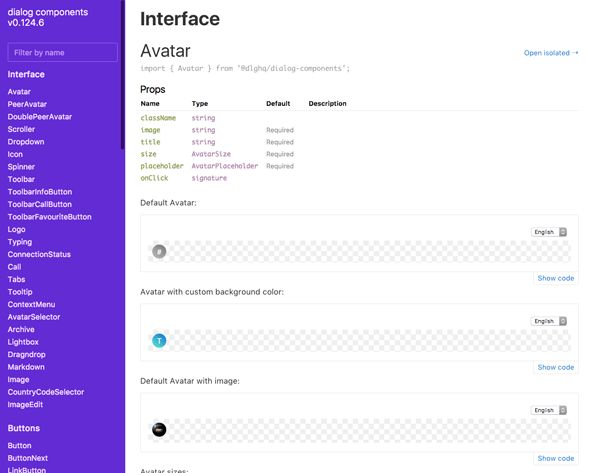
Task: Click the sidebar vertical scrollbar
Action: [123, 75]
